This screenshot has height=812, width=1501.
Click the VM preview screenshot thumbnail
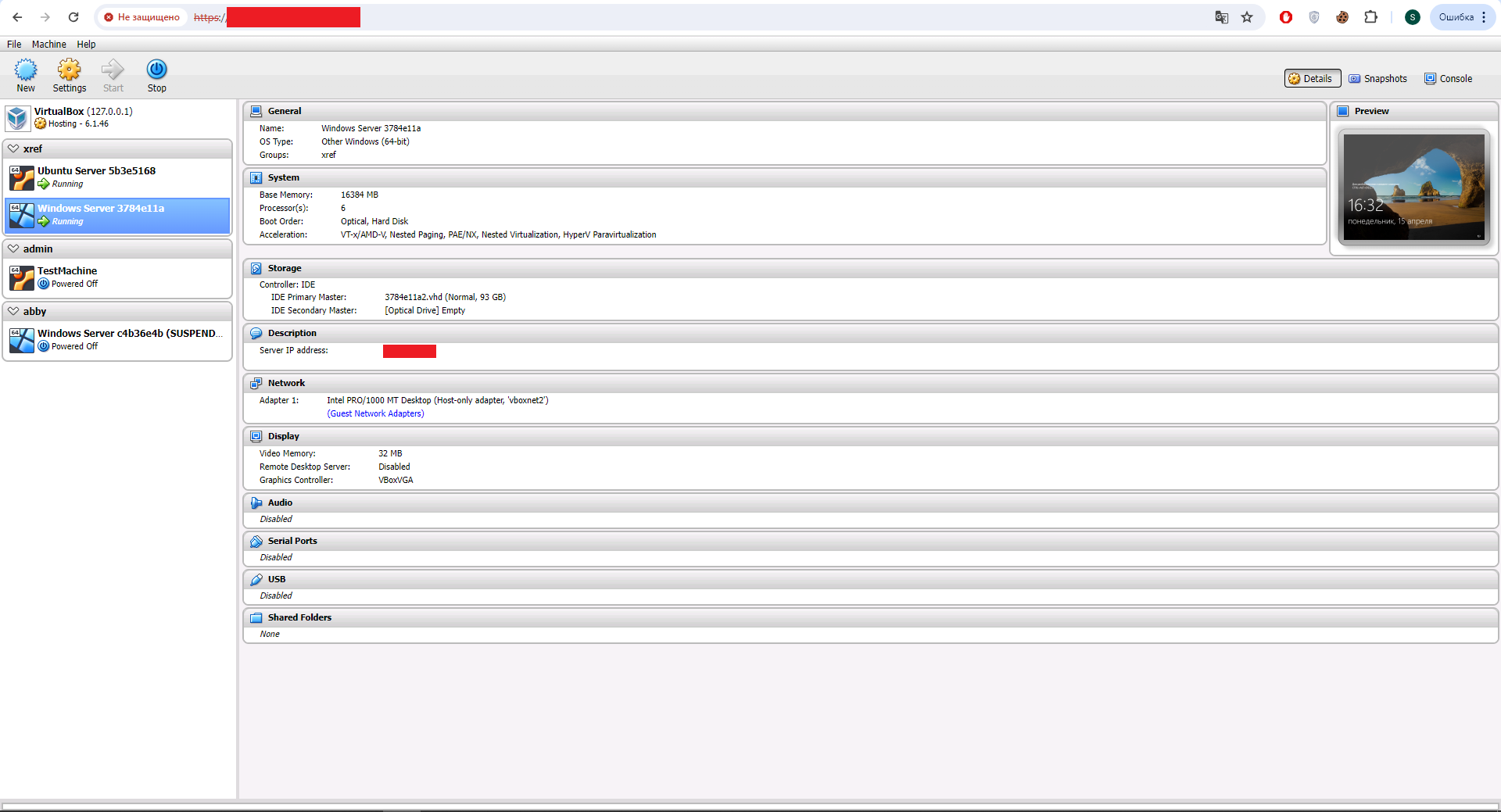(1413, 187)
